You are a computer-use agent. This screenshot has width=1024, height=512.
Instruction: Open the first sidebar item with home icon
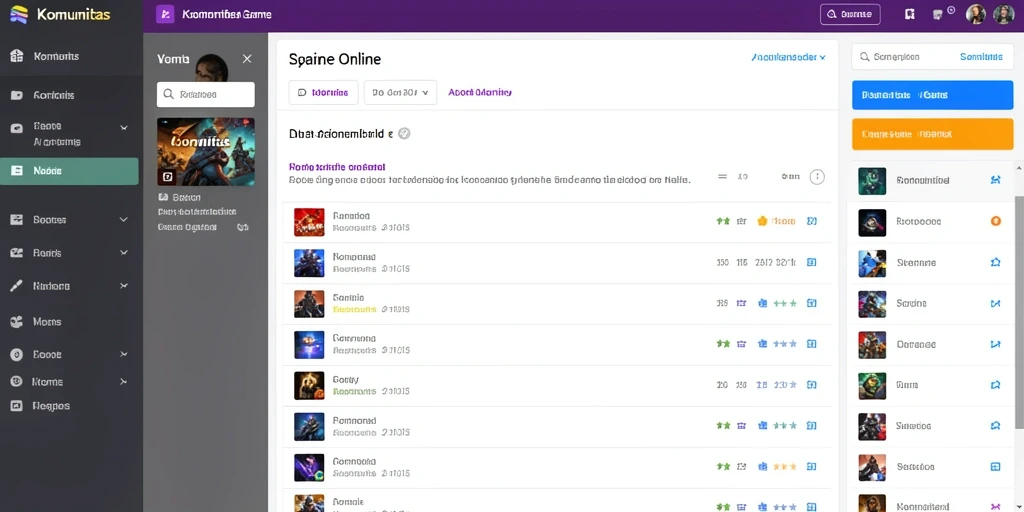tap(69, 56)
